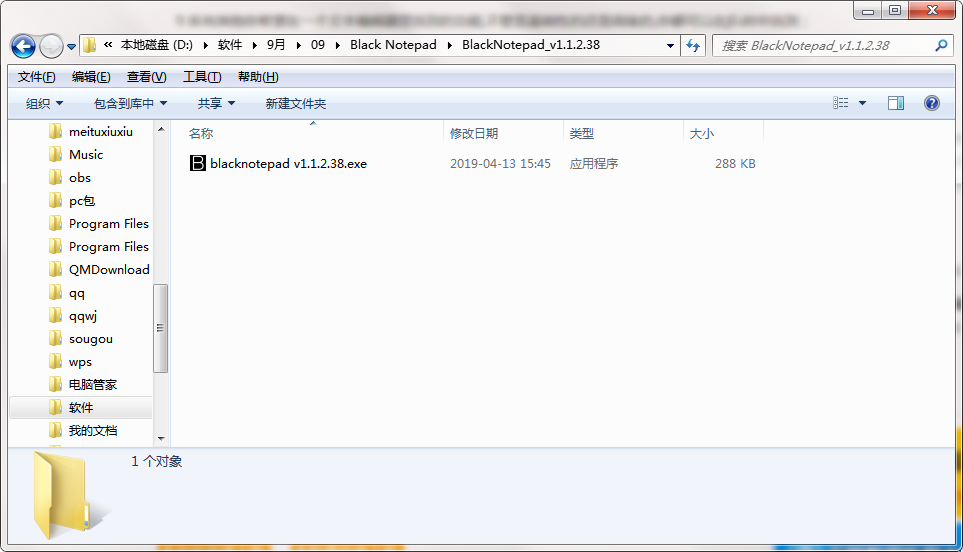Click the folder icon beside wps
This screenshot has width=963, height=552.
55,362
